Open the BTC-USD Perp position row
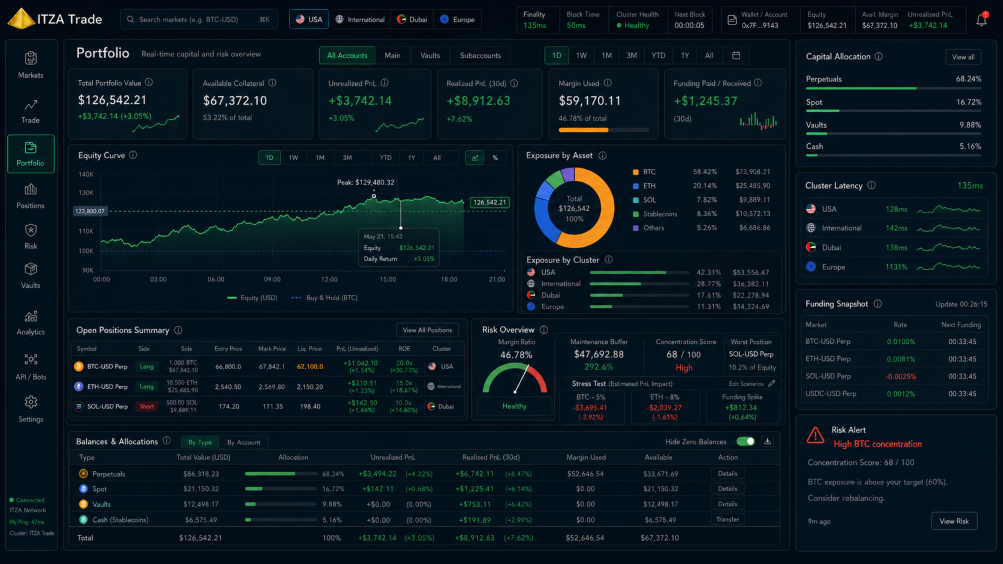 [267, 366]
